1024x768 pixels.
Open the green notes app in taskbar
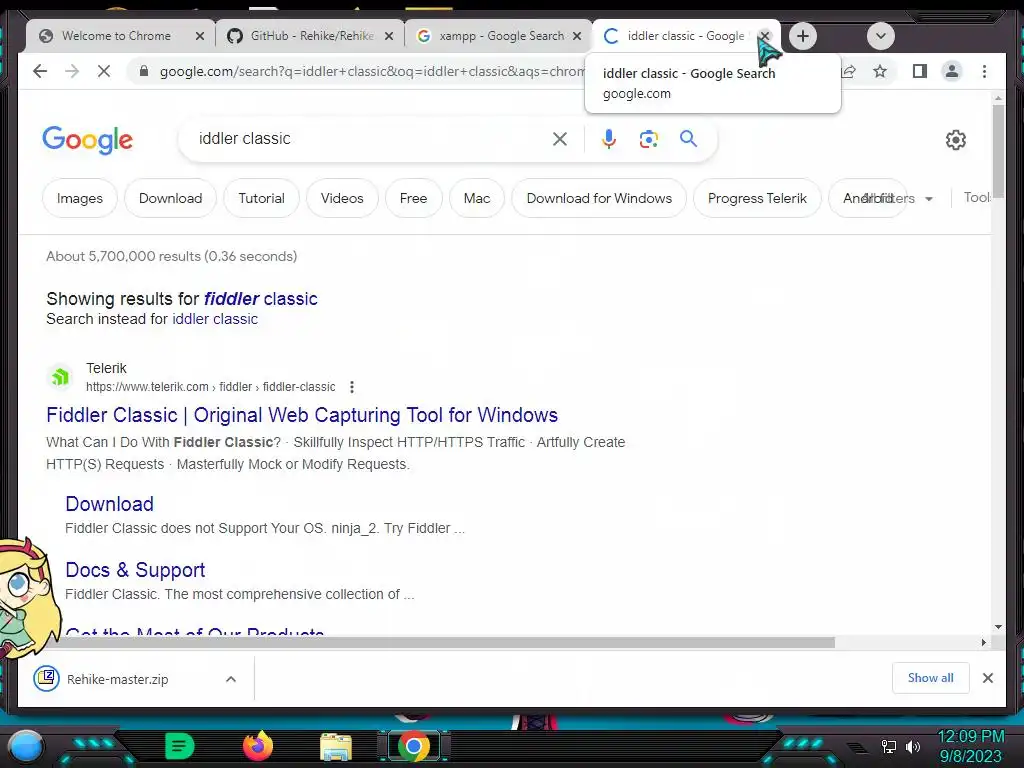[x=180, y=746]
